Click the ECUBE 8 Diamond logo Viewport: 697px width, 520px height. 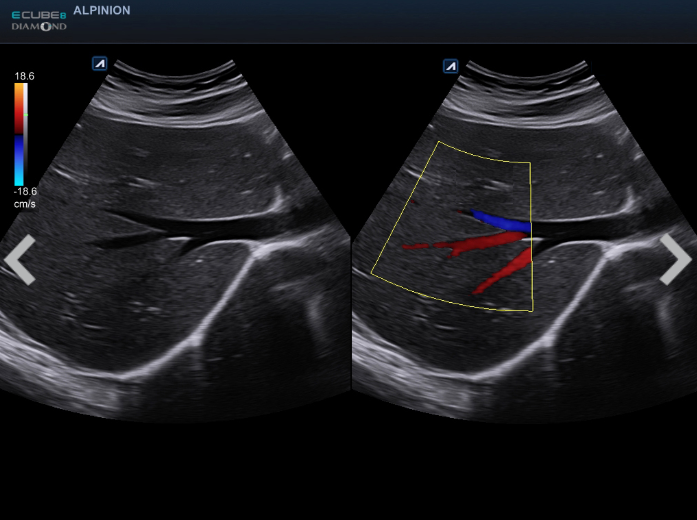[39, 21]
